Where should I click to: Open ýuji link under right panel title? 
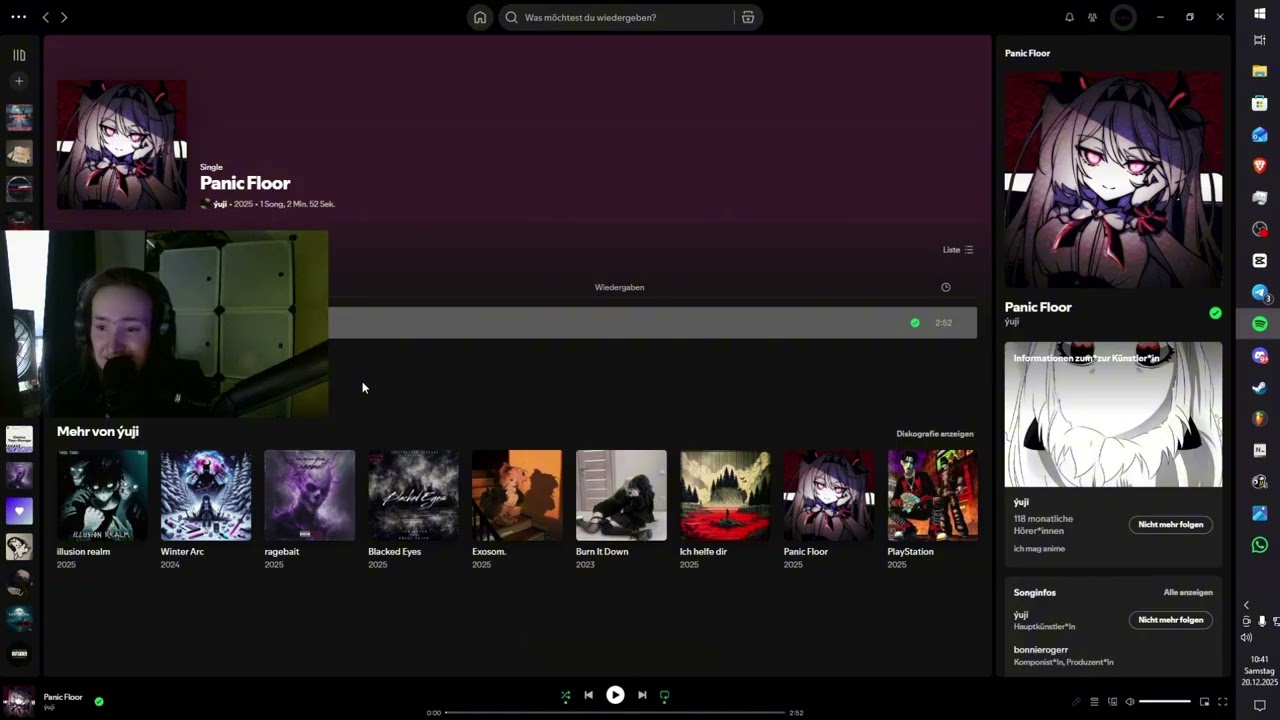pos(1012,322)
